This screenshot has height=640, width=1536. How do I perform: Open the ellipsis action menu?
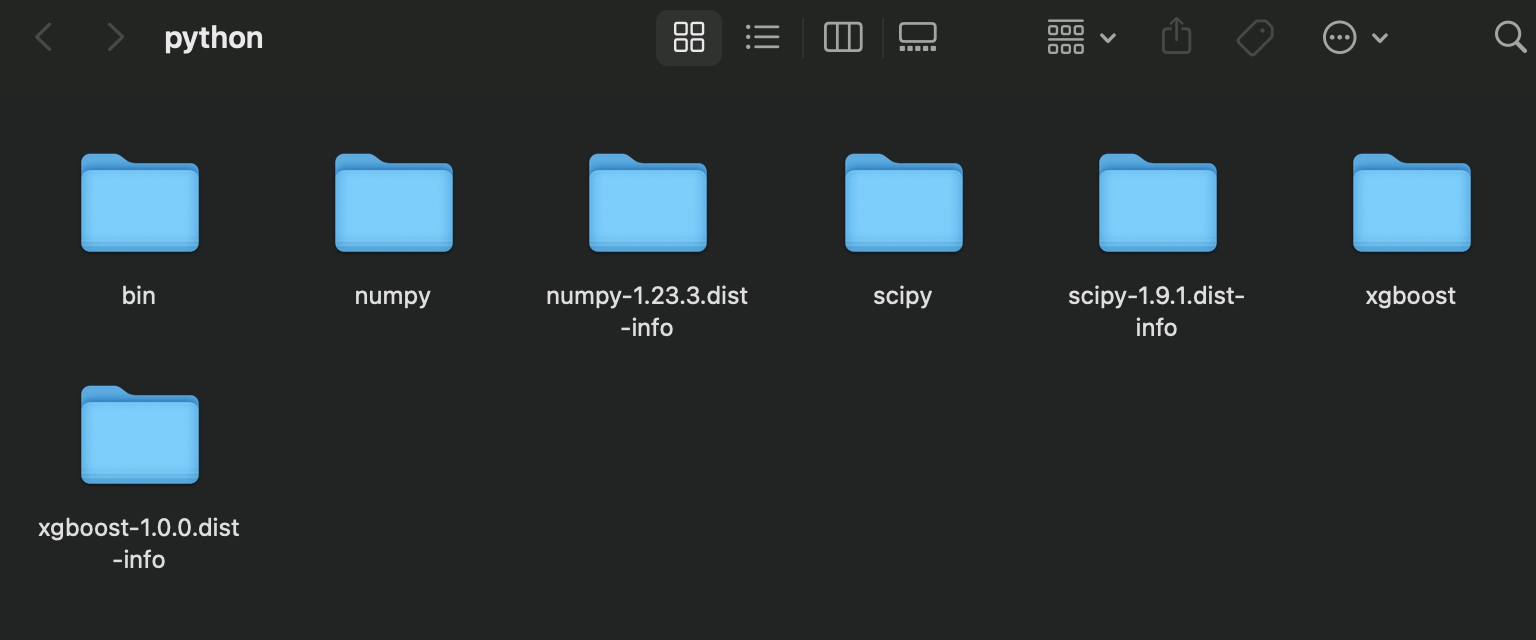coord(1355,38)
